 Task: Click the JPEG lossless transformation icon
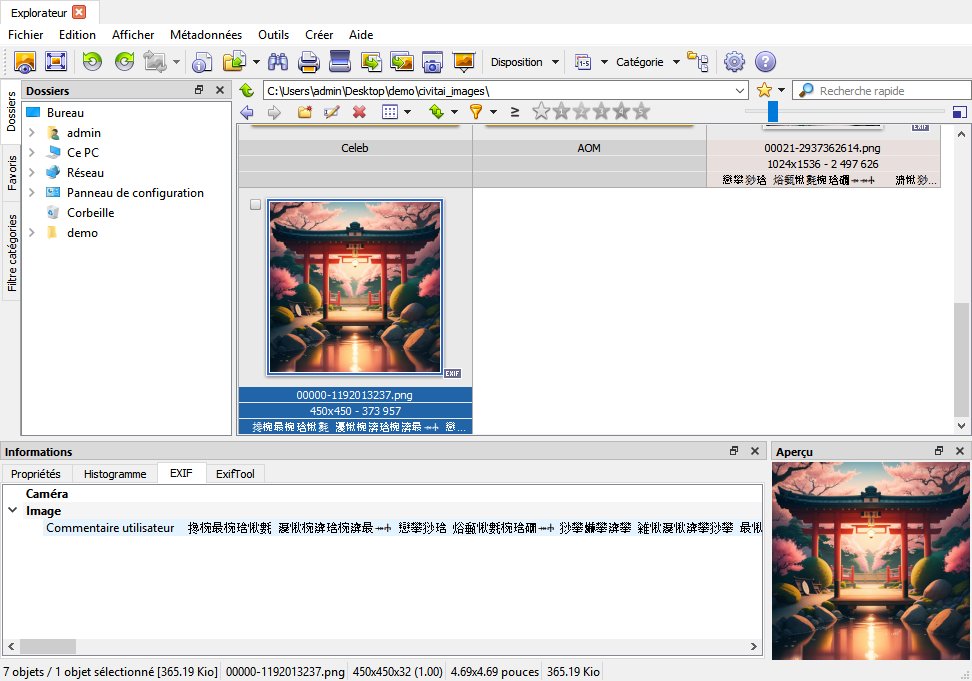click(x=154, y=61)
